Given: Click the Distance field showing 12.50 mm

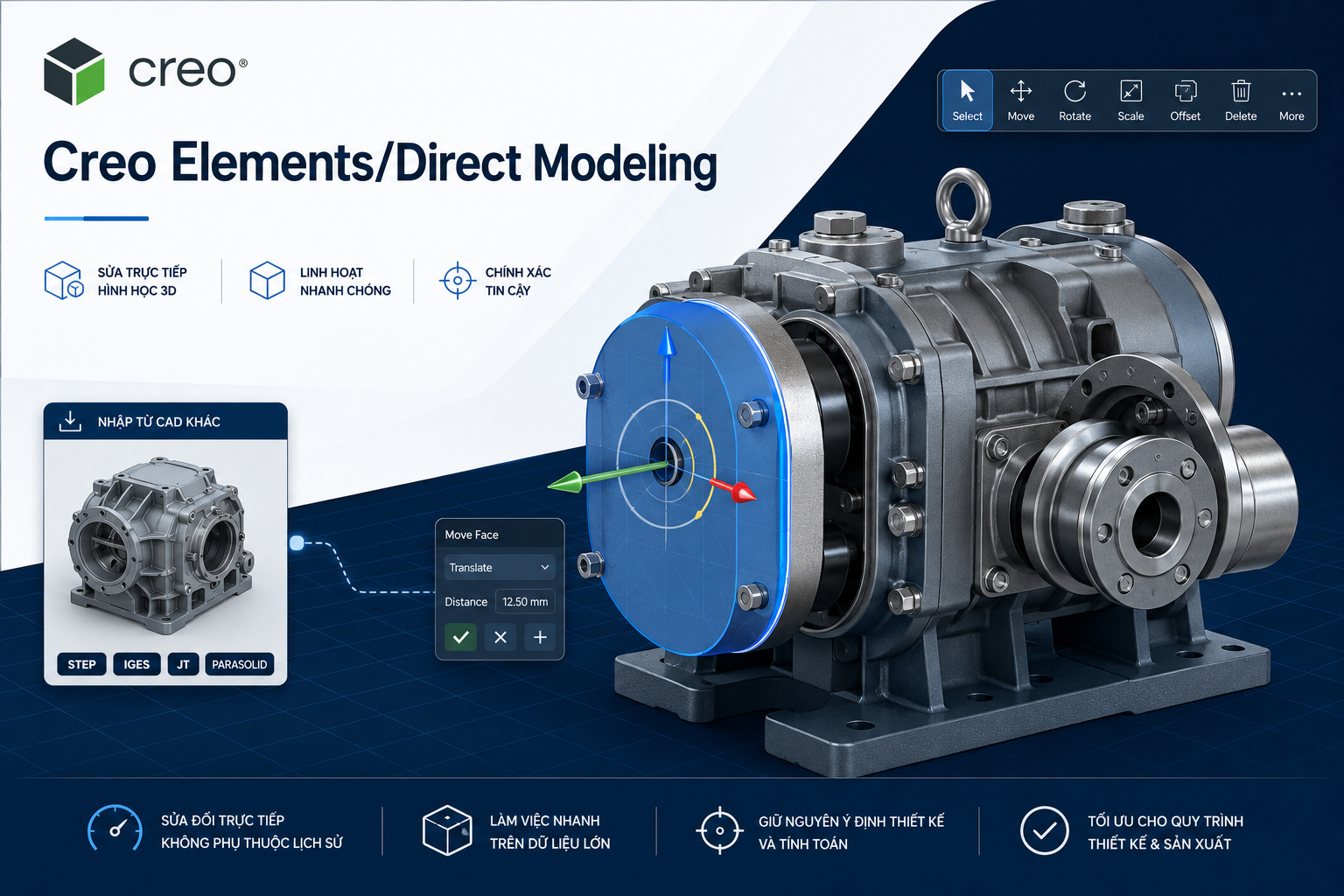Looking at the screenshot, I should (x=525, y=602).
